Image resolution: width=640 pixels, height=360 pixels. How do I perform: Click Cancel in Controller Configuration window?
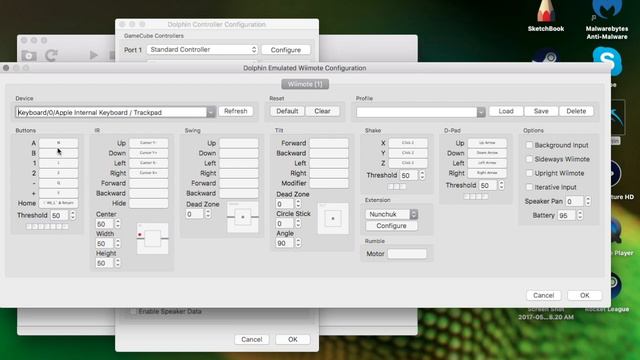[251, 339]
